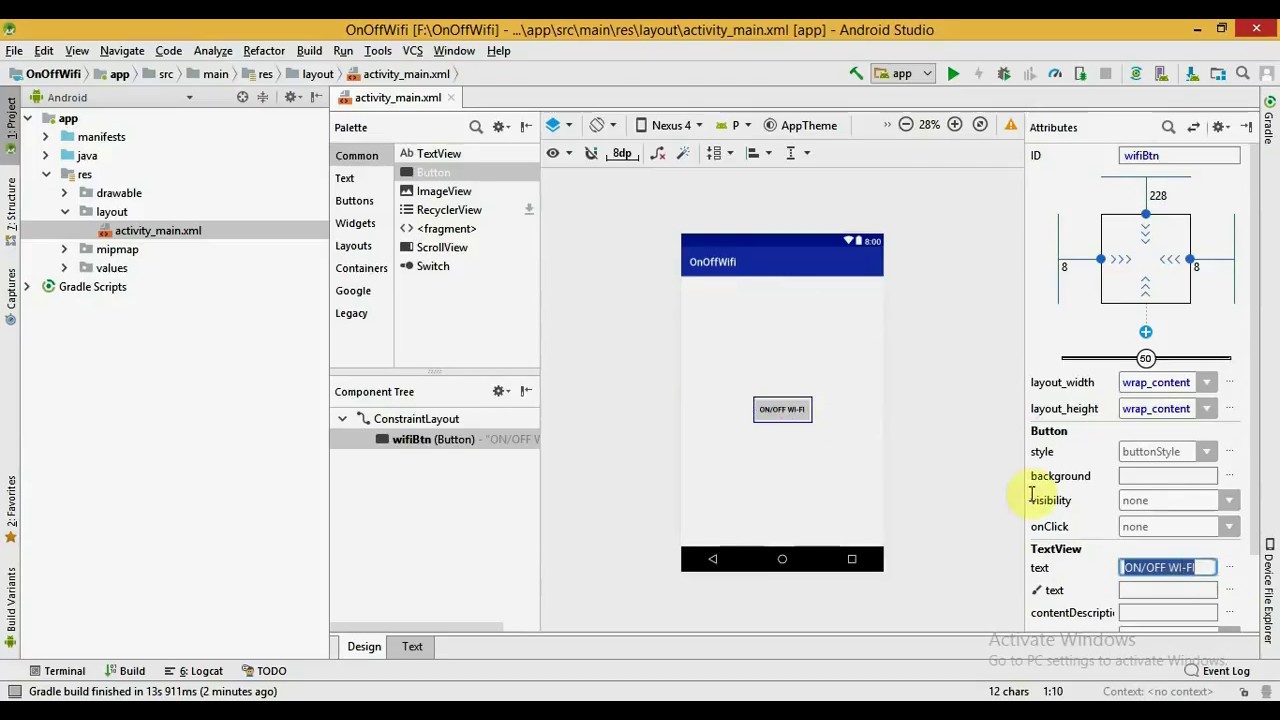The image size is (1280, 720).
Task: Click the Clear All Constraints icon
Action: pyautogui.click(x=657, y=153)
